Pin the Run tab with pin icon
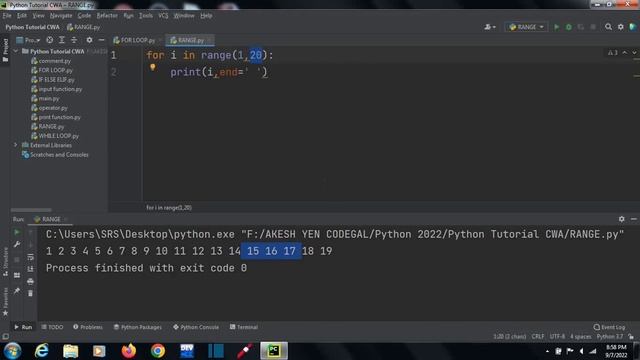 [17, 291]
